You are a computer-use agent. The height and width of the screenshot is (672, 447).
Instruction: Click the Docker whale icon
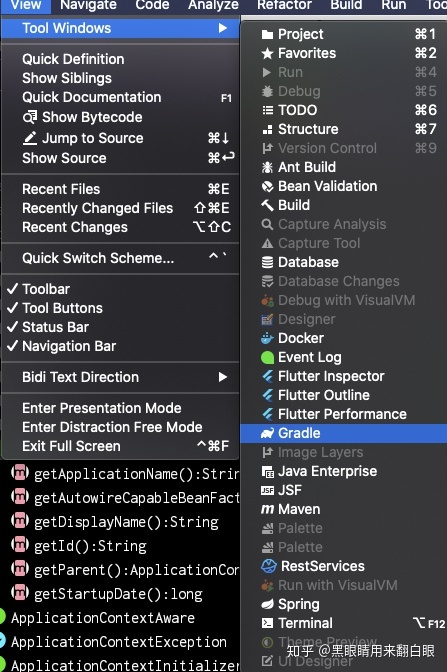[267, 338]
